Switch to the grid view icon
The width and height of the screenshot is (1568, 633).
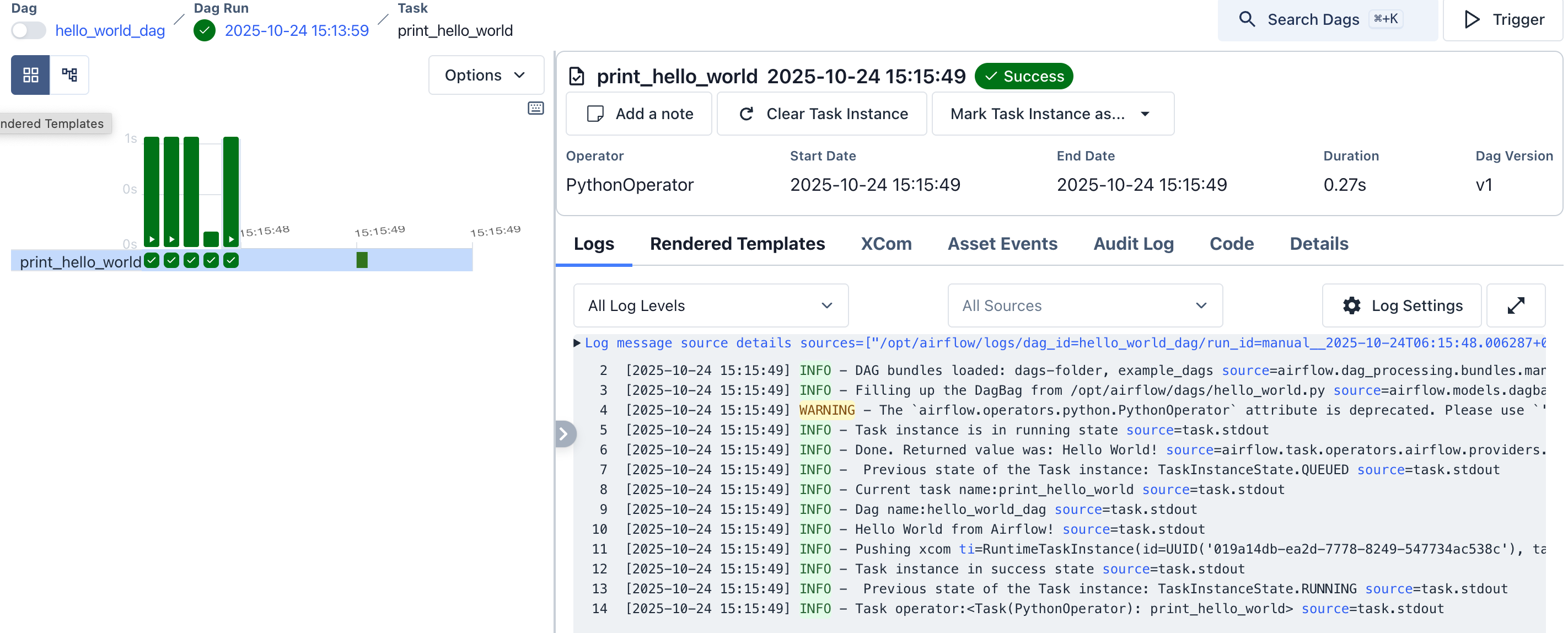pyautogui.click(x=30, y=75)
